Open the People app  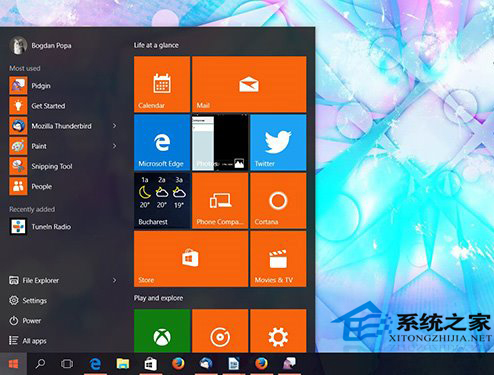(63, 186)
